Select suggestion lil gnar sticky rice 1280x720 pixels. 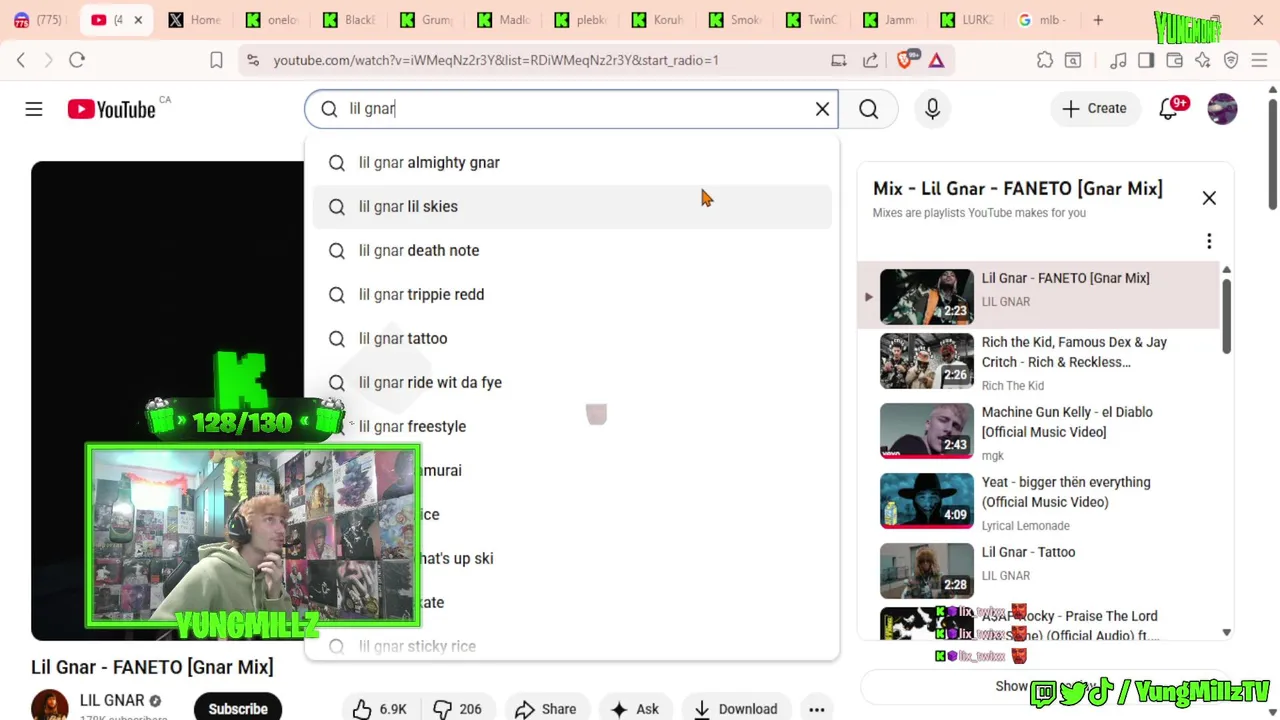[572, 646]
